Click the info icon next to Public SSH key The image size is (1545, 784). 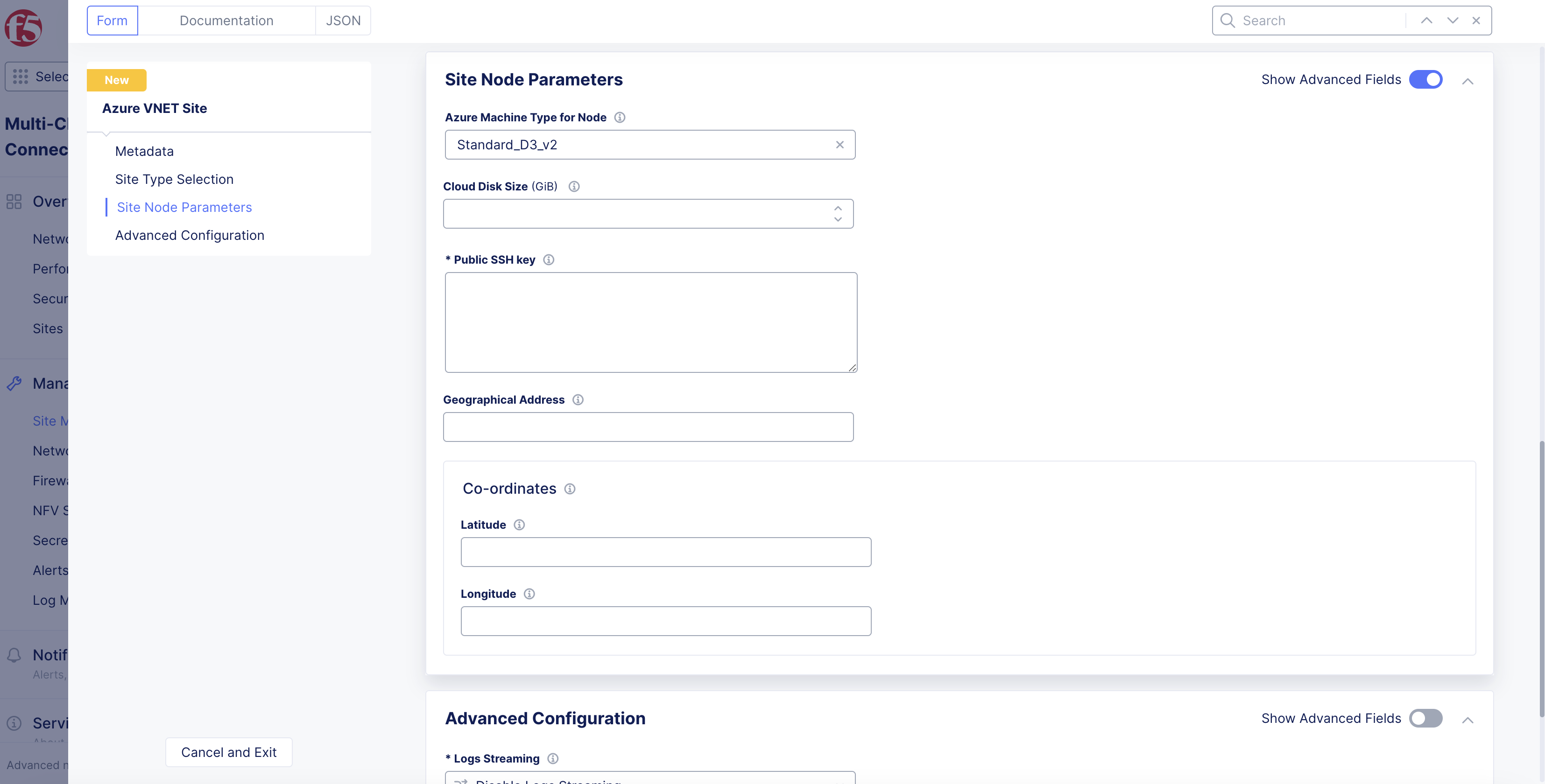tap(549, 259)
